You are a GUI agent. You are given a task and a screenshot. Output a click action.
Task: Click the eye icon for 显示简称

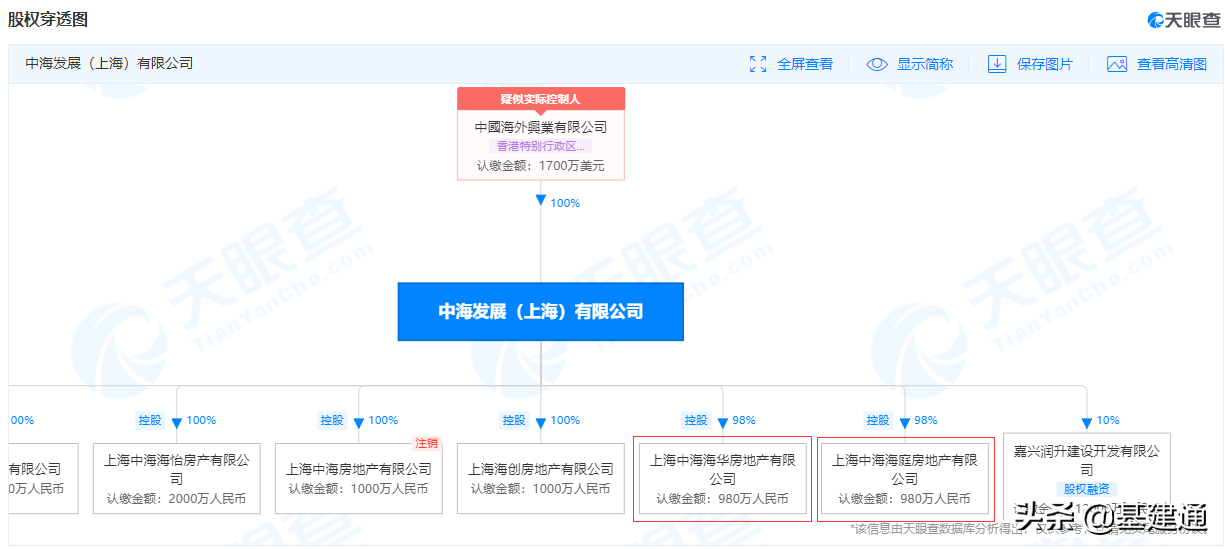(877, 64)
